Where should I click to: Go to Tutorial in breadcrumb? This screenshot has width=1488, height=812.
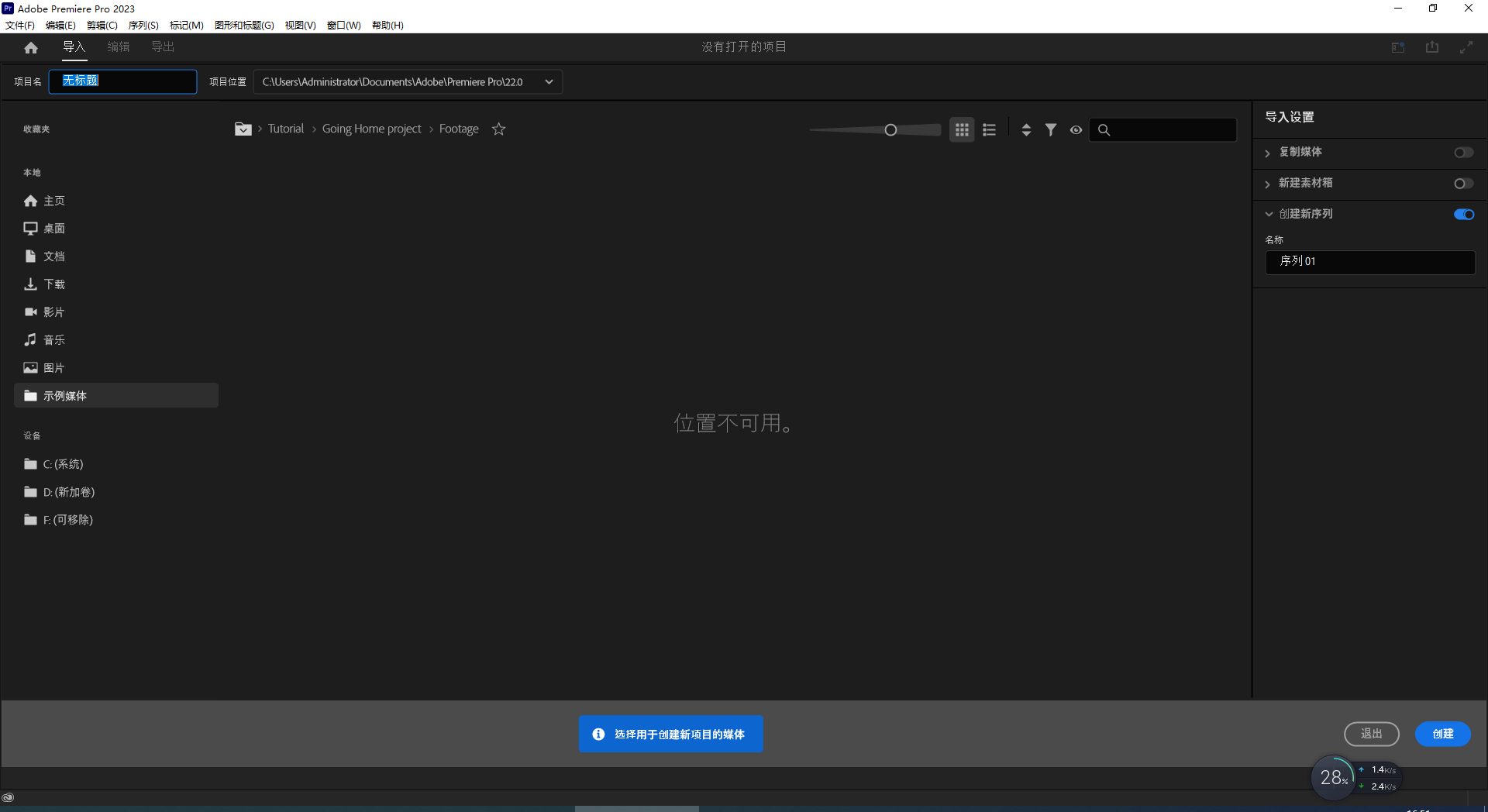286,129
